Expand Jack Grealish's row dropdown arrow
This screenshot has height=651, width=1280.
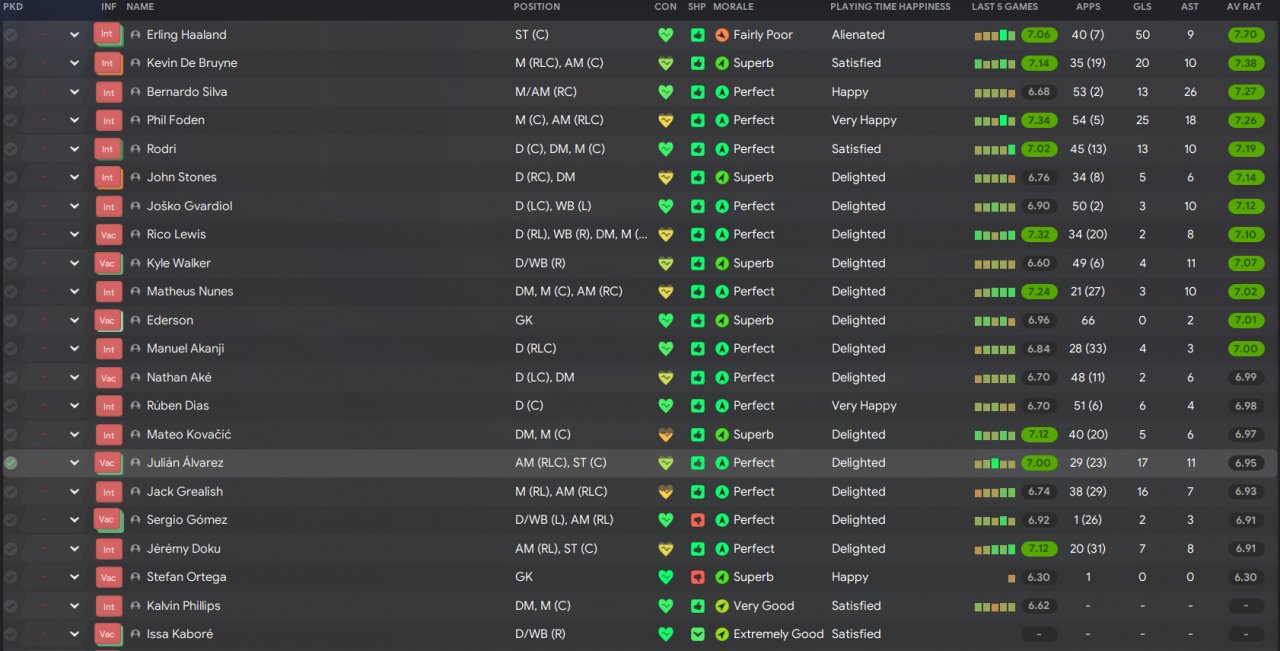pyautogui.click(x=74, y=492)
